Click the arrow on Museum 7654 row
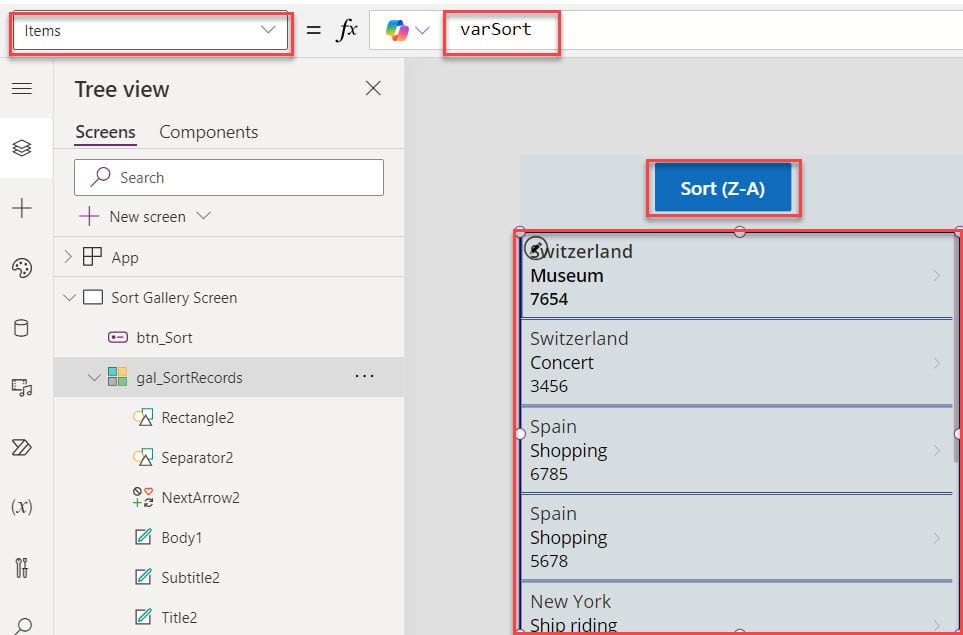This screenshot has width=963, height=635. tap(937, 276)
